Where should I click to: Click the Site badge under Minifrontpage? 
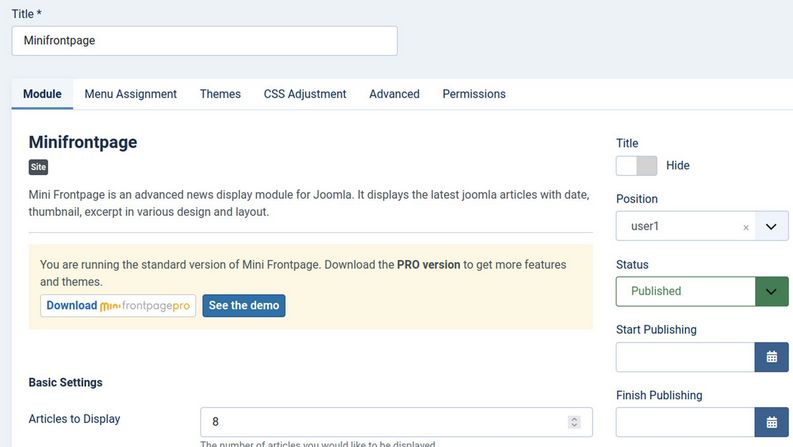(x=38, y=167)
